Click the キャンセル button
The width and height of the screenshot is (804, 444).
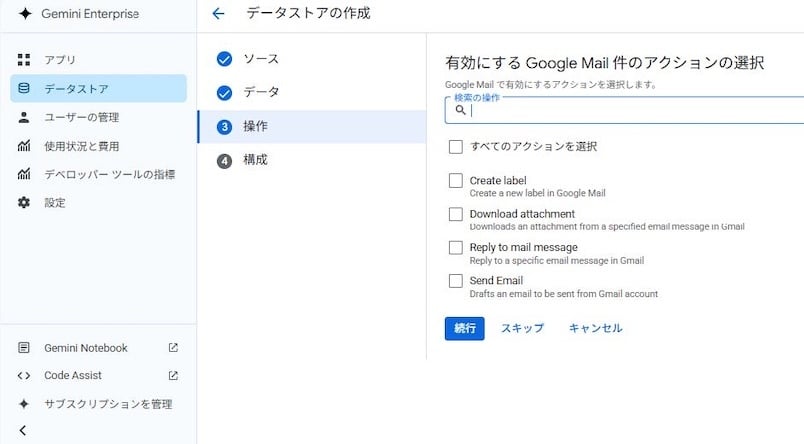[596, 328]
